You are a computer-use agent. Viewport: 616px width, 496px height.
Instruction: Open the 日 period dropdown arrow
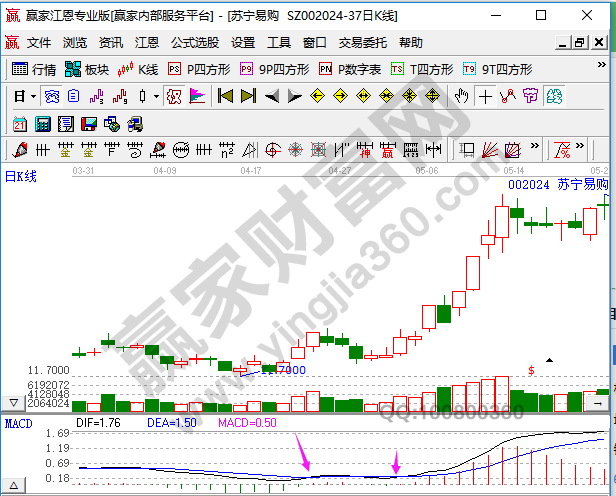pos(33,97)
